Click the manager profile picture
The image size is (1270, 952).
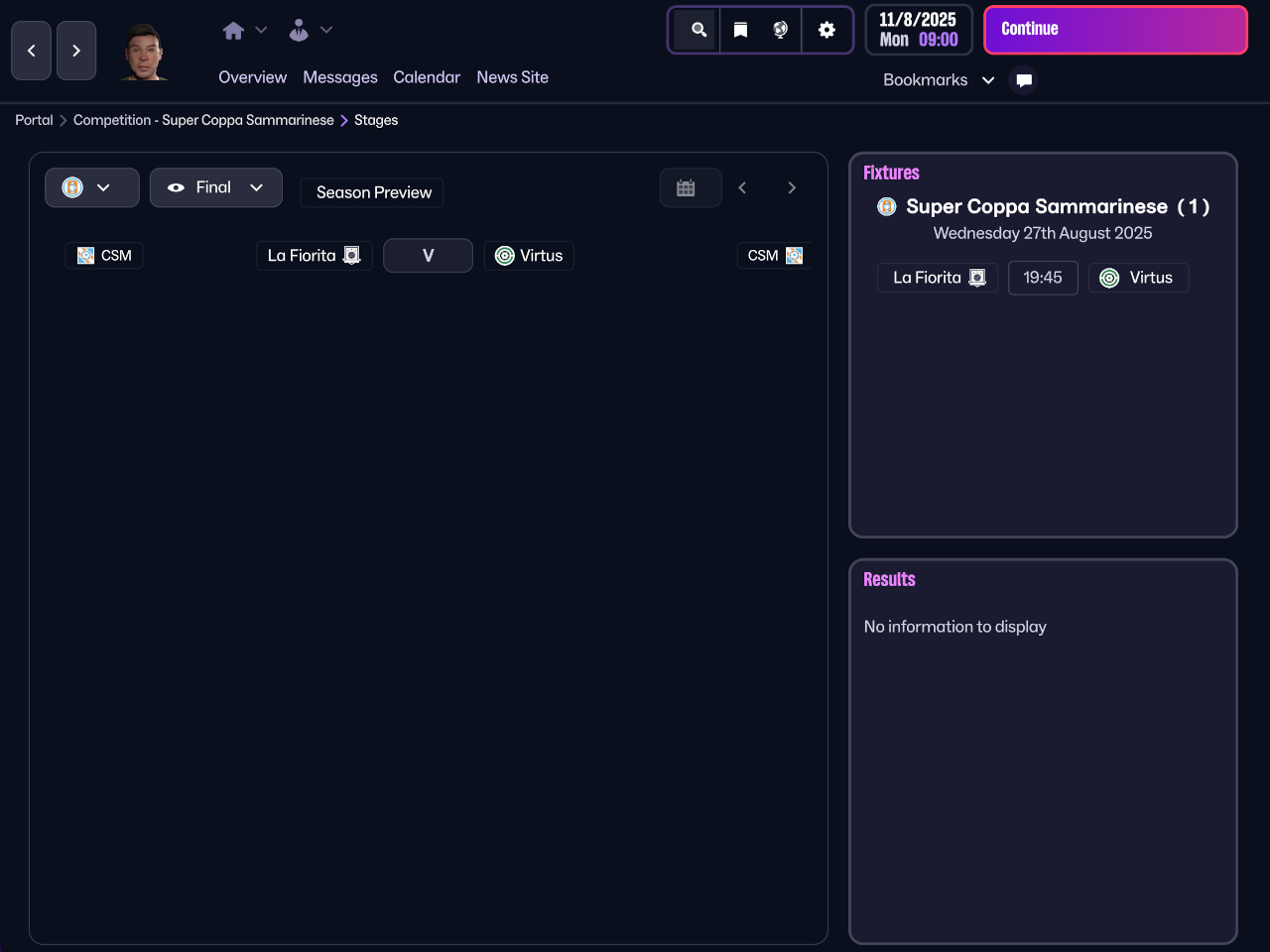[x=144, y=52]
